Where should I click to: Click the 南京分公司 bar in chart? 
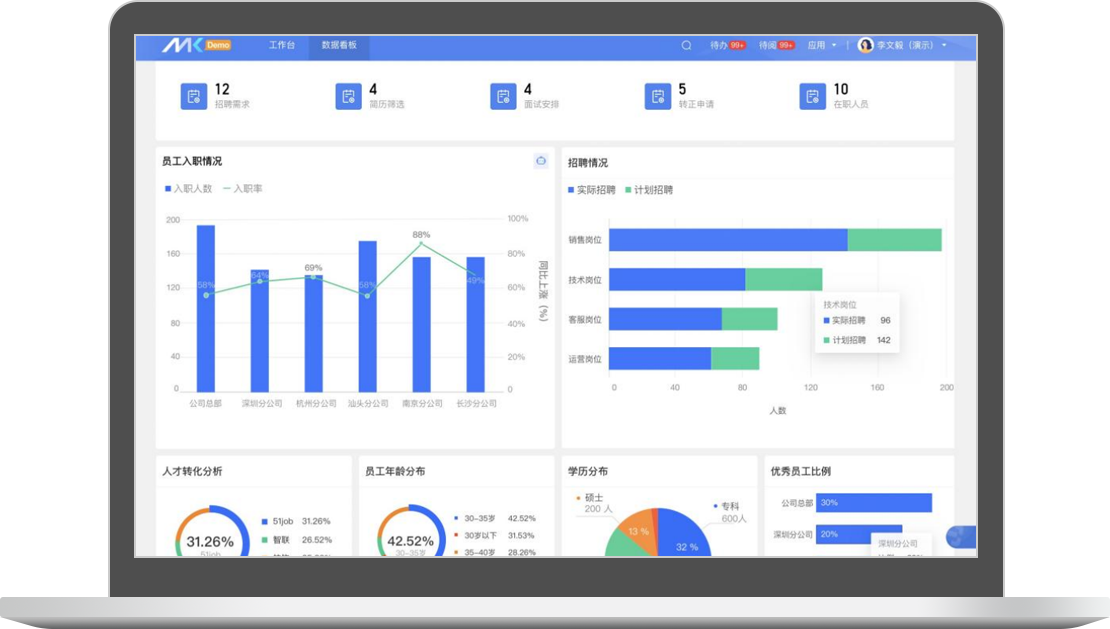pos(422,323)
